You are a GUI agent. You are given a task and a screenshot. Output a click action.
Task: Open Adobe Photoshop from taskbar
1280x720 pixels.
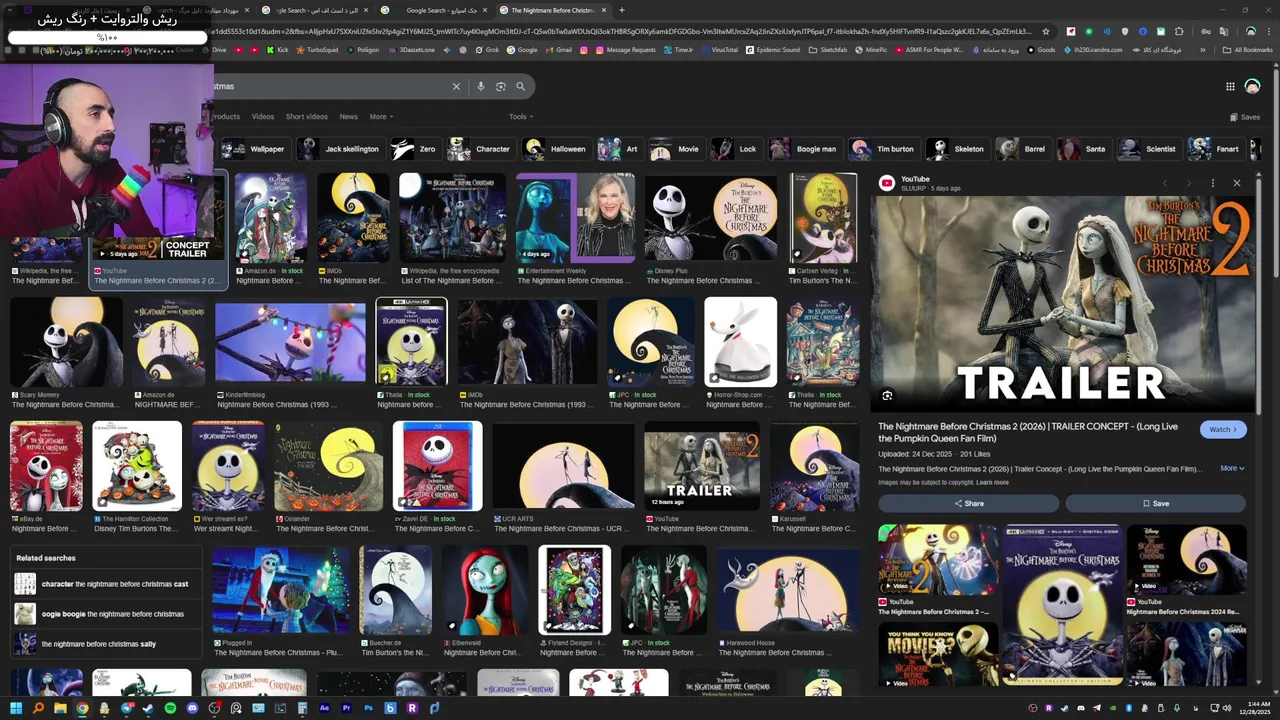pos(368,708)
